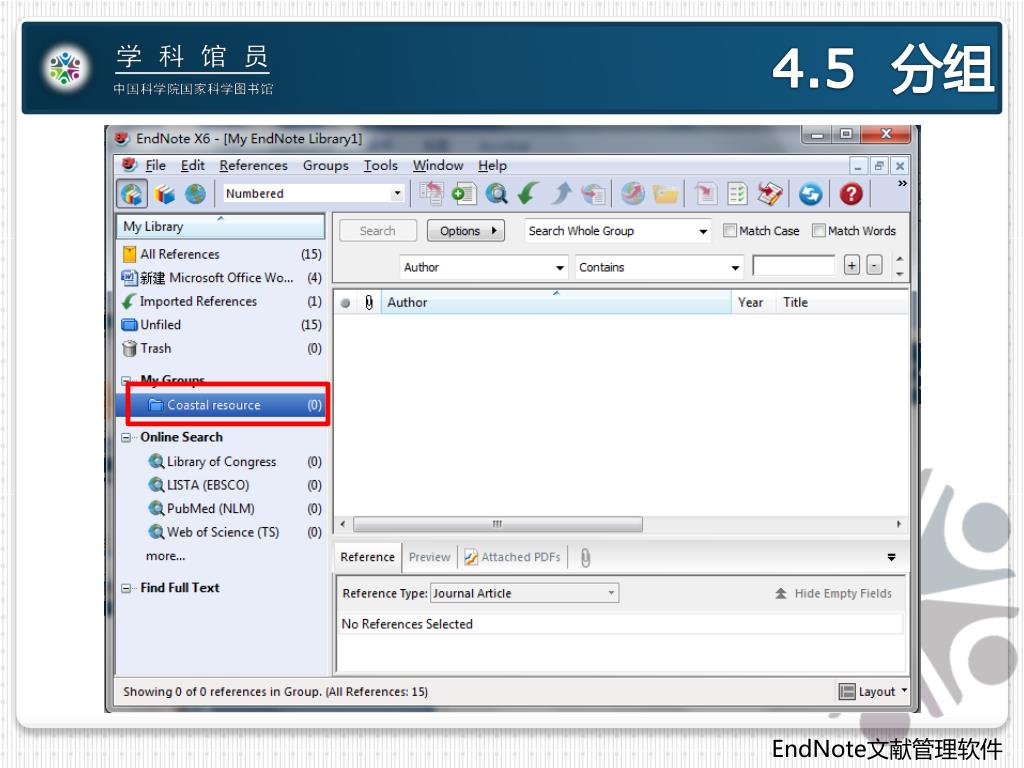Select the Trash group
This screenshot has width=1024, height=768.
[222, 348]
